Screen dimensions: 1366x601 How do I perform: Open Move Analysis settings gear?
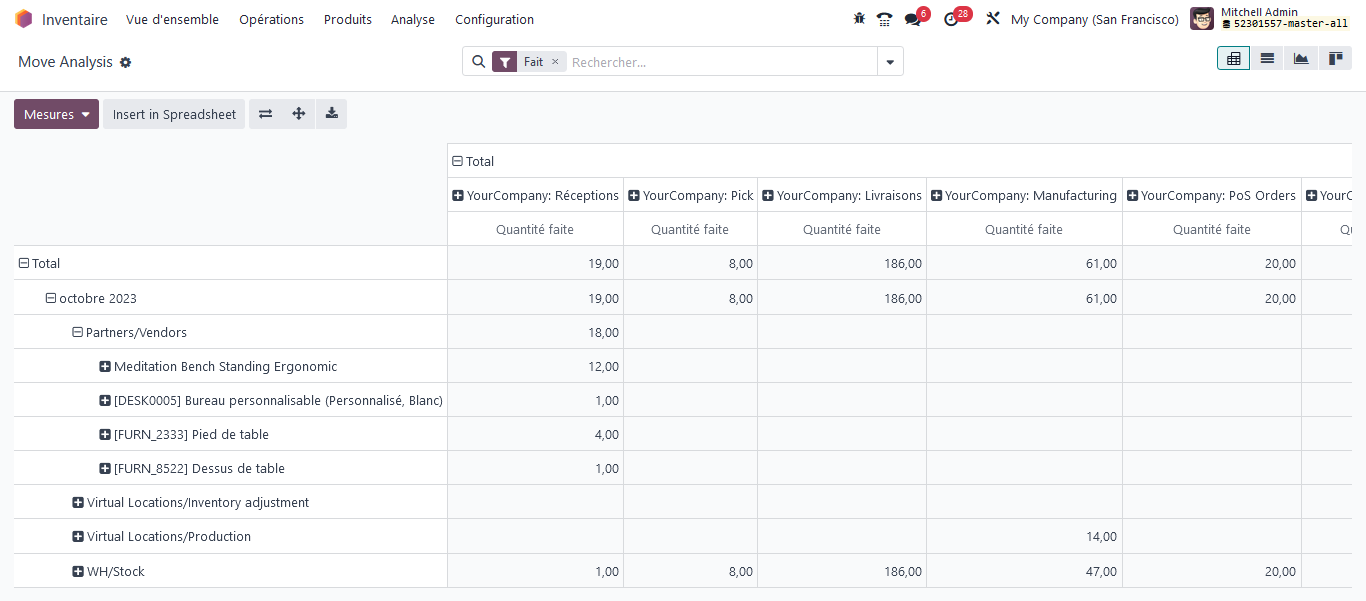click(x=126, y=62)
